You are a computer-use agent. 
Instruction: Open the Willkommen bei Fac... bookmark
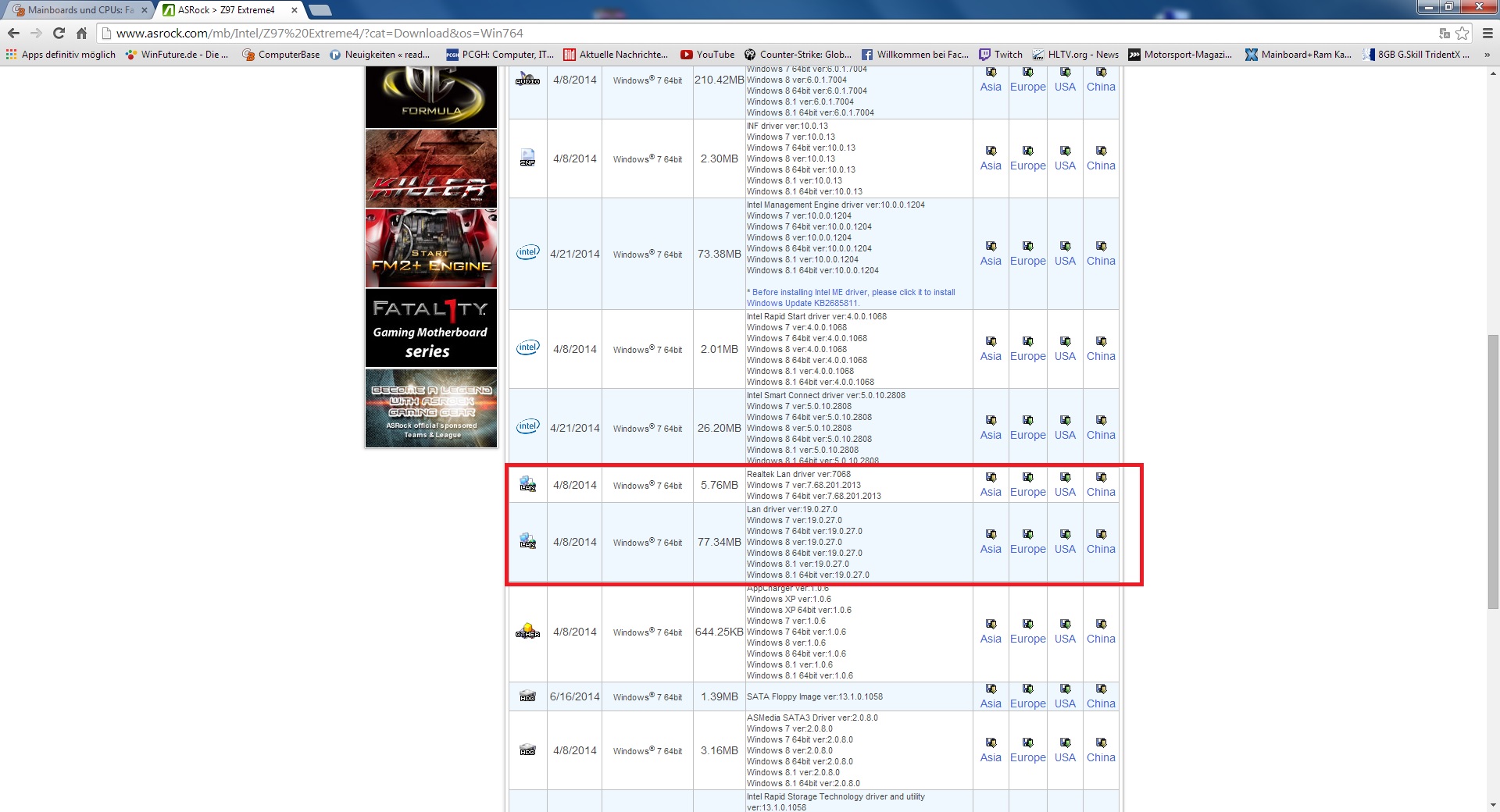(x=915, y=55)
